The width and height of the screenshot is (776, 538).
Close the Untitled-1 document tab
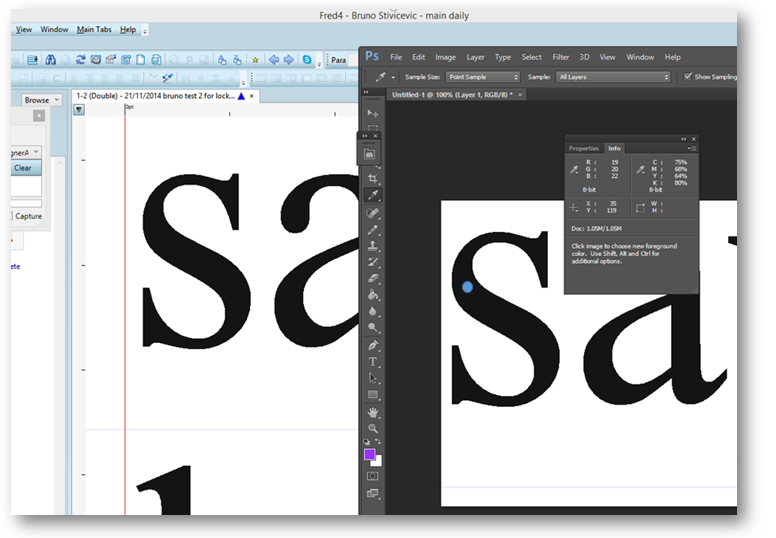520,95
